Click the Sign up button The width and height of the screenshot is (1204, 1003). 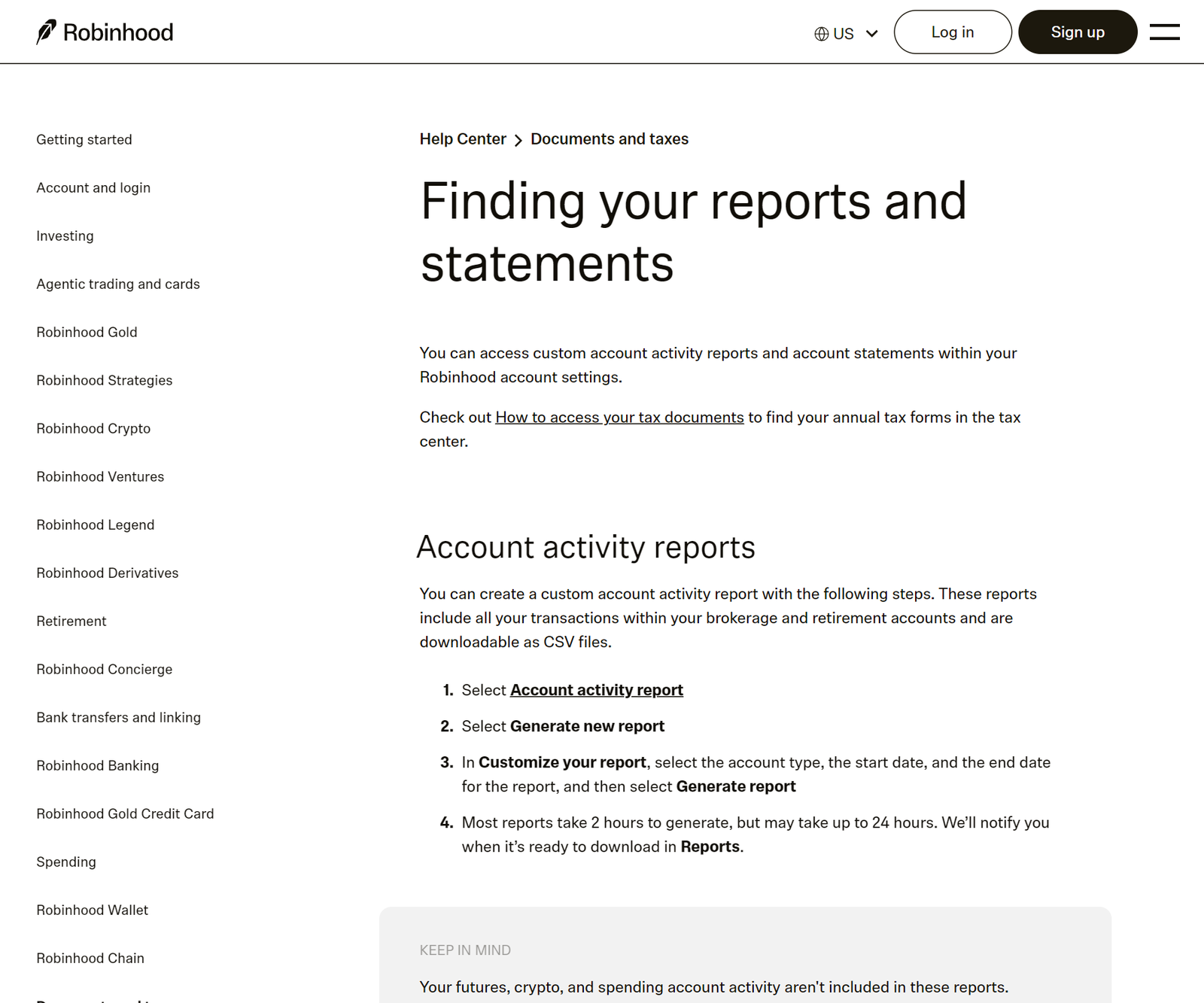pos(1078,32)
